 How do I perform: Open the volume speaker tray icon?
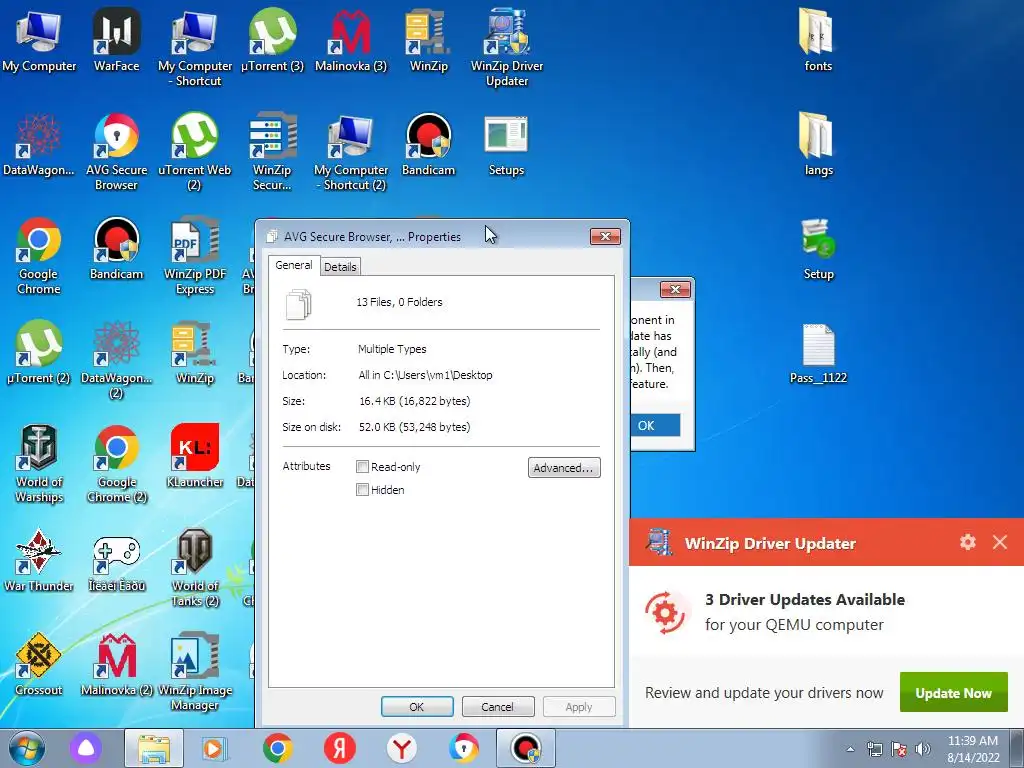point(923,749)
